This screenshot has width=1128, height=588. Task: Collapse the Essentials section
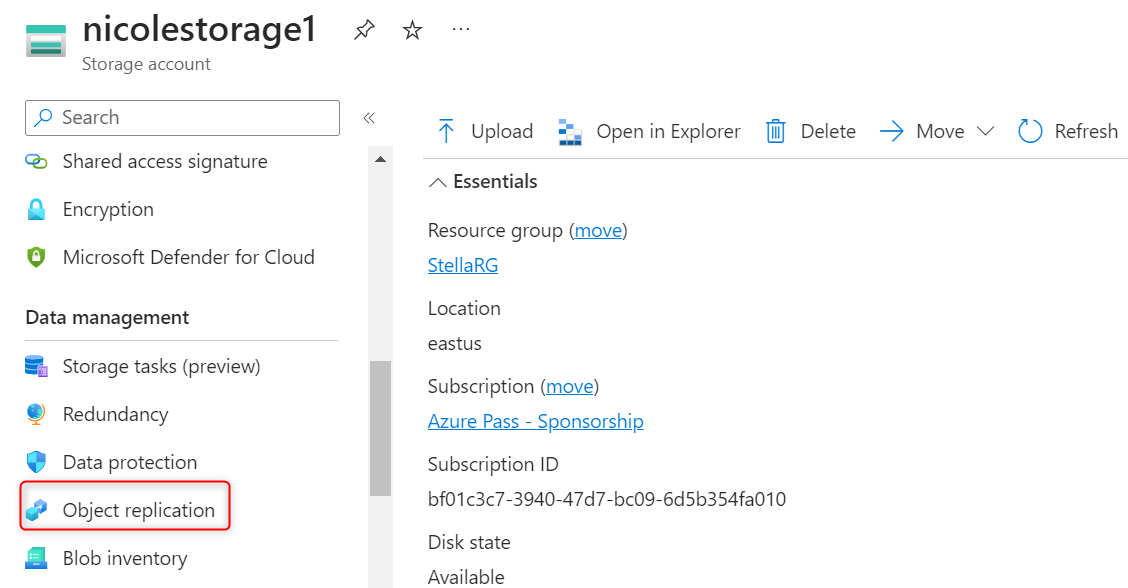[438, 182]
